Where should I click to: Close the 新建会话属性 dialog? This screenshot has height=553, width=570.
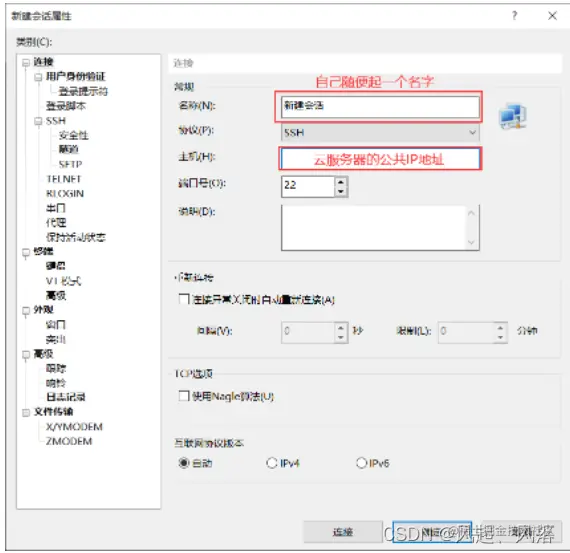tap(552, 16)
